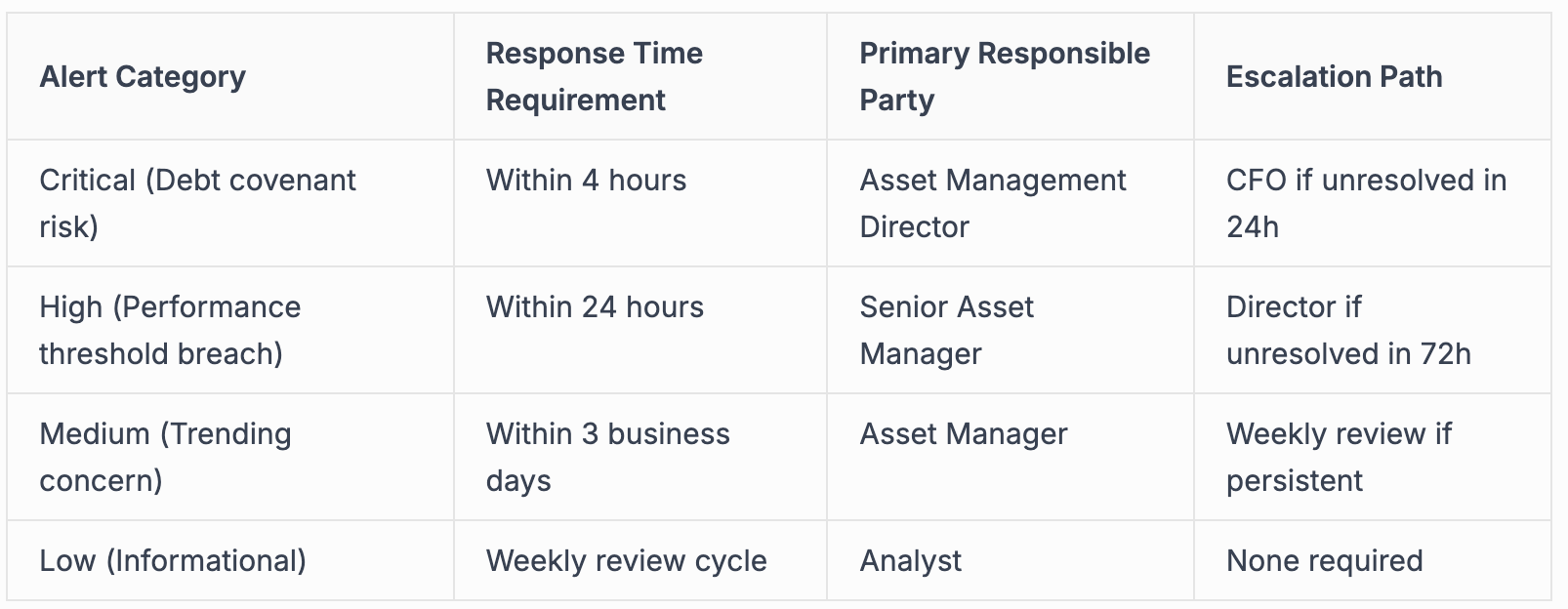The height and width of the screenshot is (609, 1568).
Task: Select the Weekly review if persistent cell
Action: tap(1339, 457)
